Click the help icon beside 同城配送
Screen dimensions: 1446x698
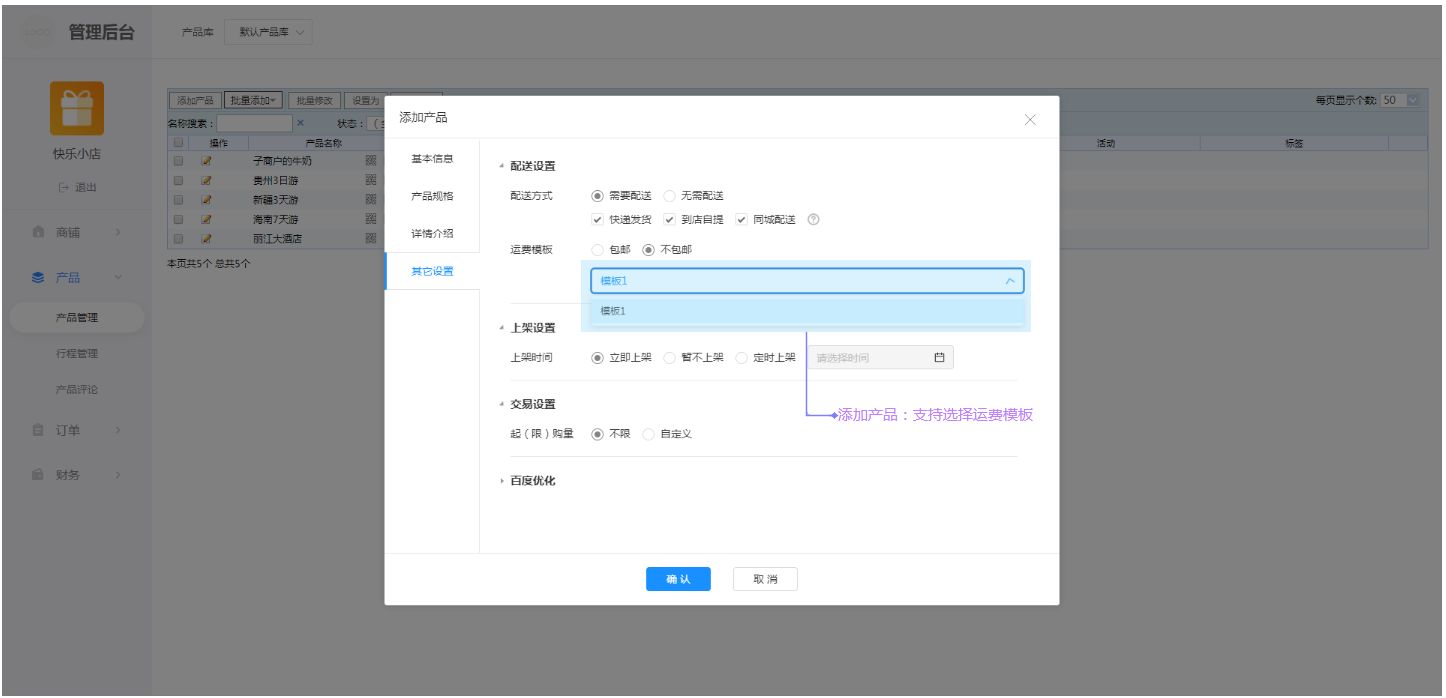(813, 220)
